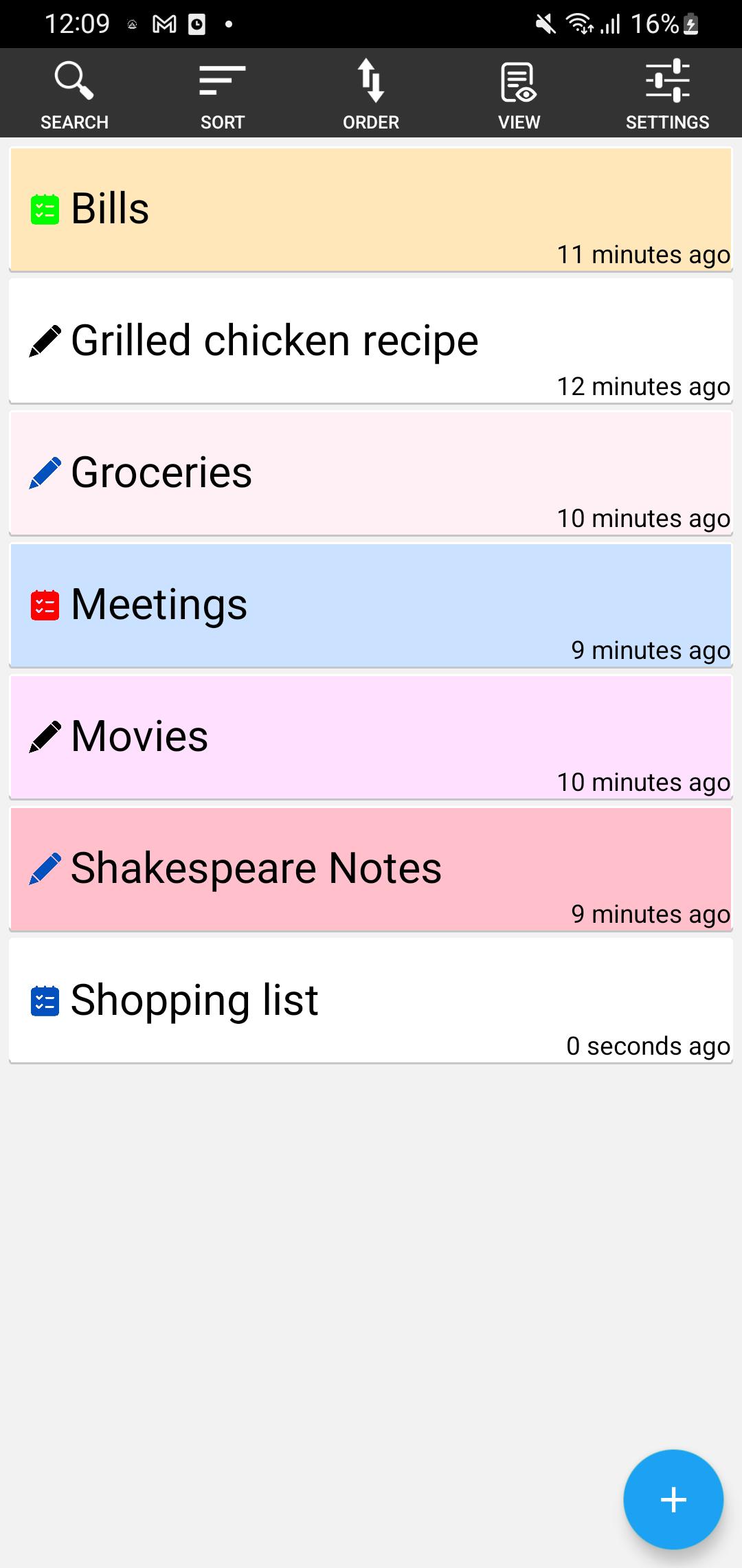Tap the red checklist icon next to Meetings

(x=45, y=605)
